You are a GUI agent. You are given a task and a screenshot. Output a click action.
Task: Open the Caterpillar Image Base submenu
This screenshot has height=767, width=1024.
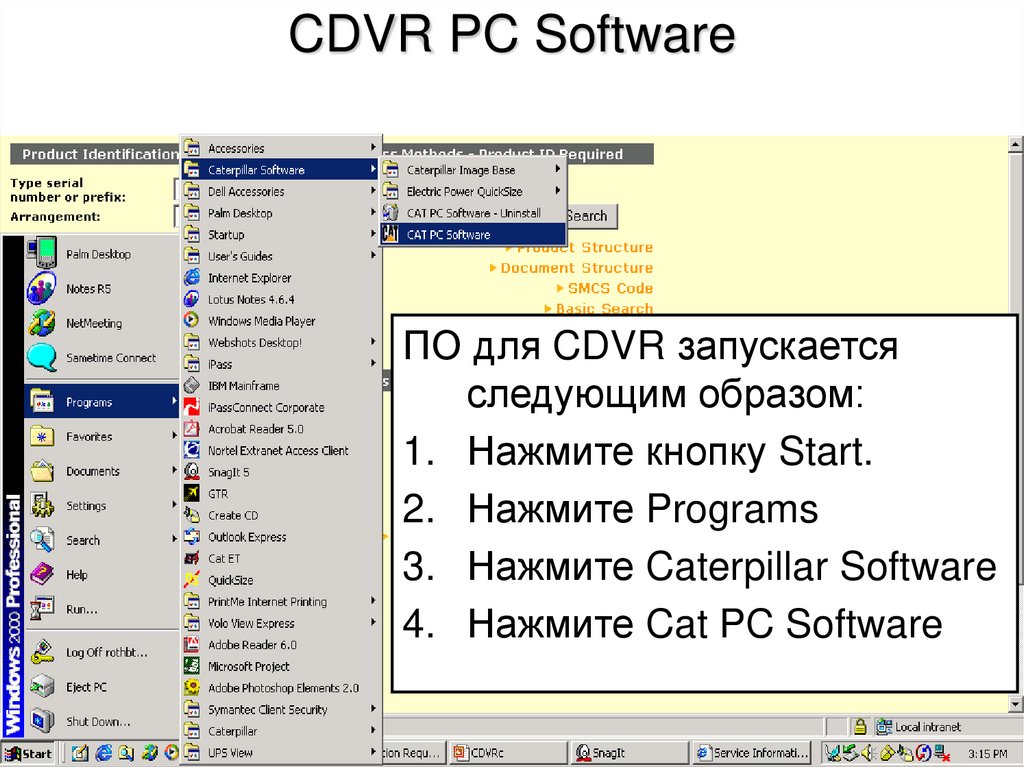point(473,170)
